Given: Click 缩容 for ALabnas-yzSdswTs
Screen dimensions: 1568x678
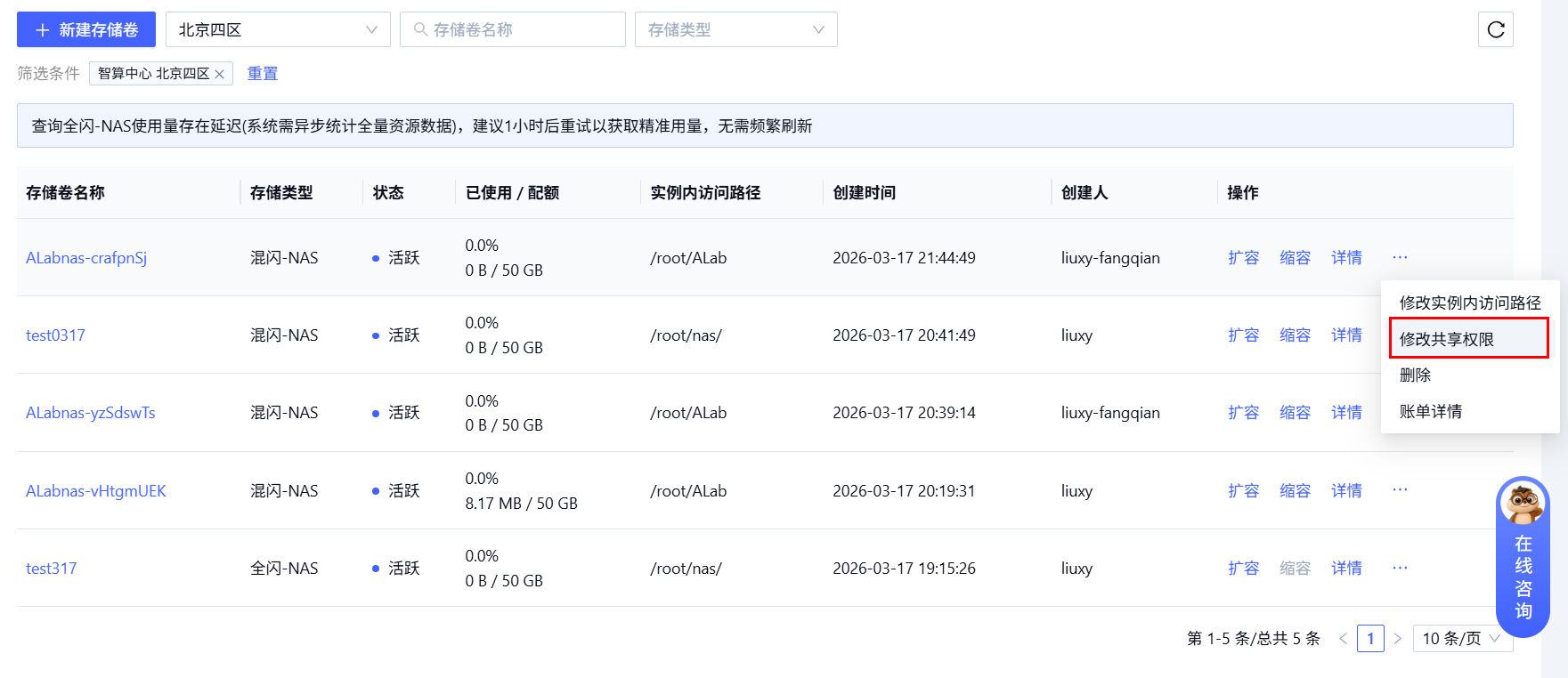Looking at the screenshot, I should 1295,413.
